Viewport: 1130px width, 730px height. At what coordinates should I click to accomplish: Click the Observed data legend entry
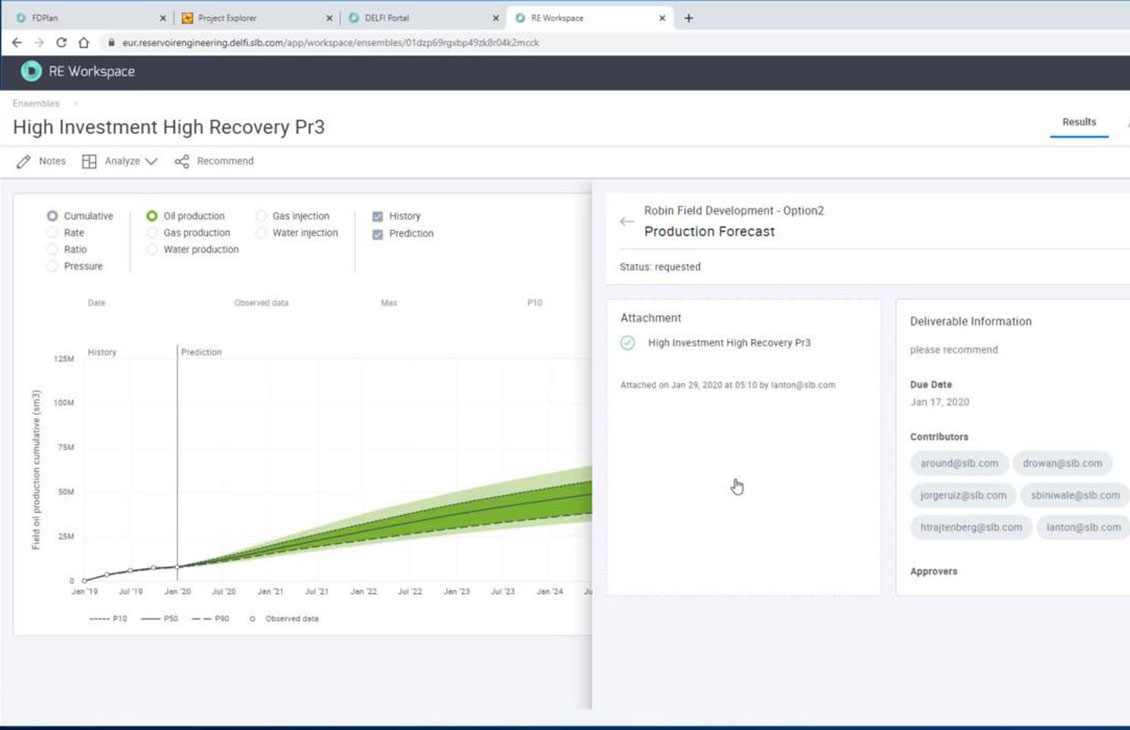coord(284,619)
